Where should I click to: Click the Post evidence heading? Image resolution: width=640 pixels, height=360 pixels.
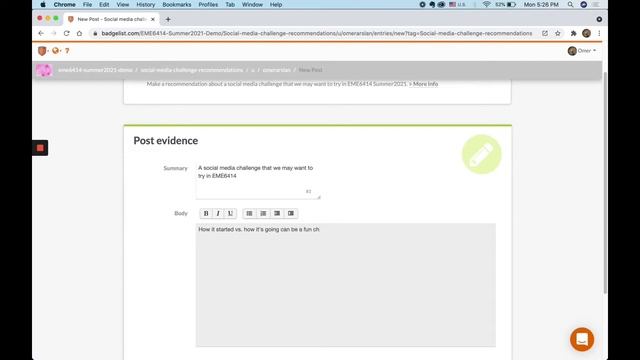pos(166,140)
